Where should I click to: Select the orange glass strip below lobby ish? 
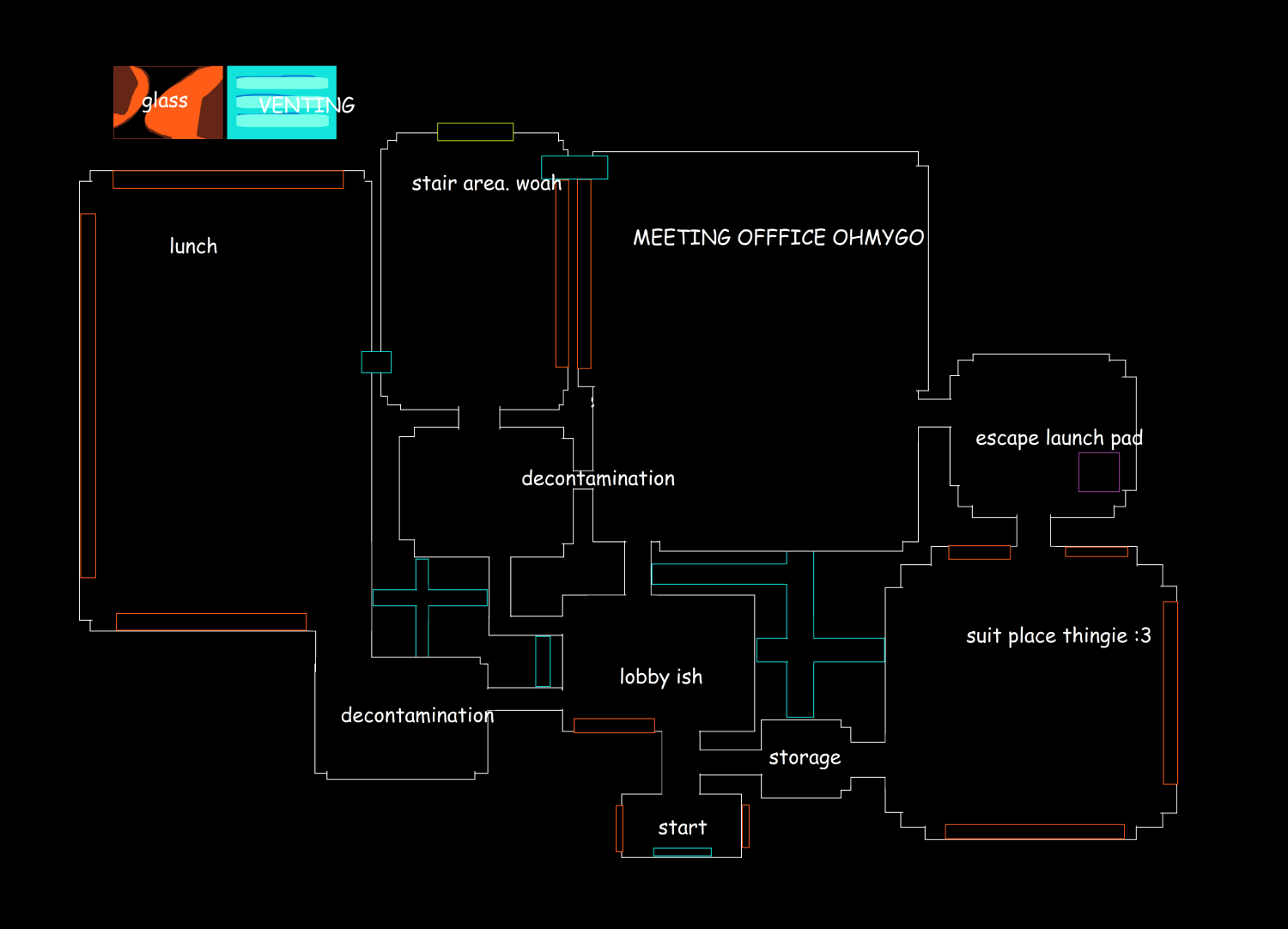614,726
